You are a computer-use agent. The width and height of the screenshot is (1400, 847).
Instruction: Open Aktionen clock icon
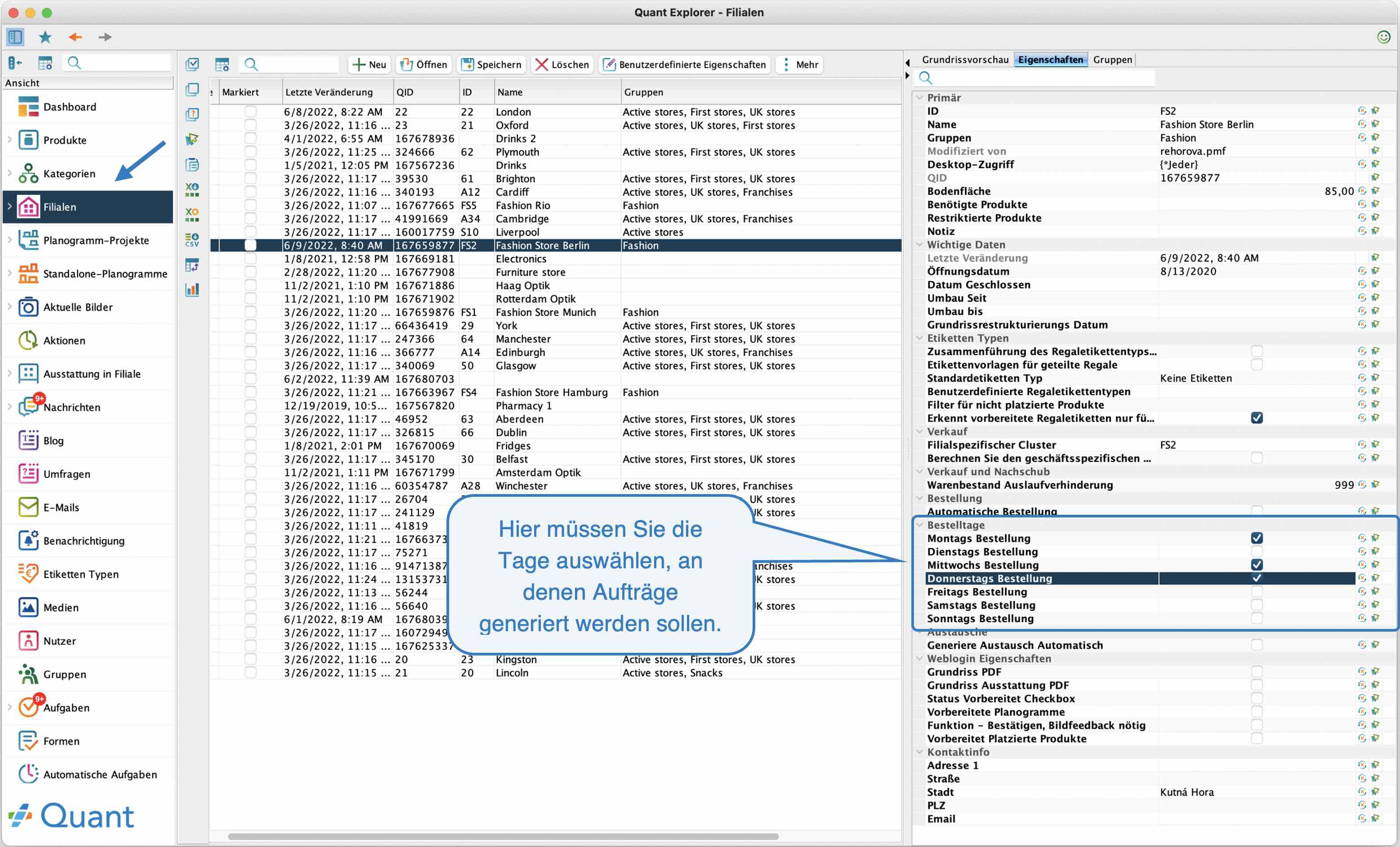click(x=28, y=340)
